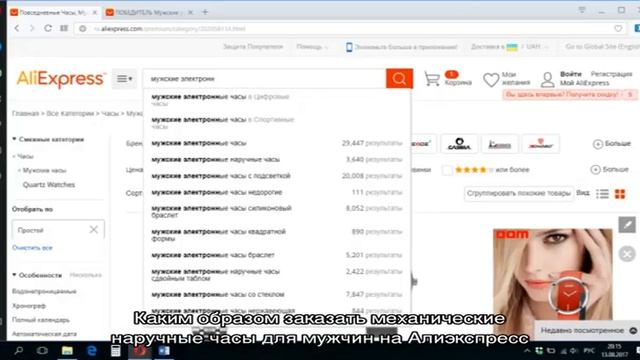Click into the search input field
The width and height of the screenshot is (640, 360).
[264, 78]
